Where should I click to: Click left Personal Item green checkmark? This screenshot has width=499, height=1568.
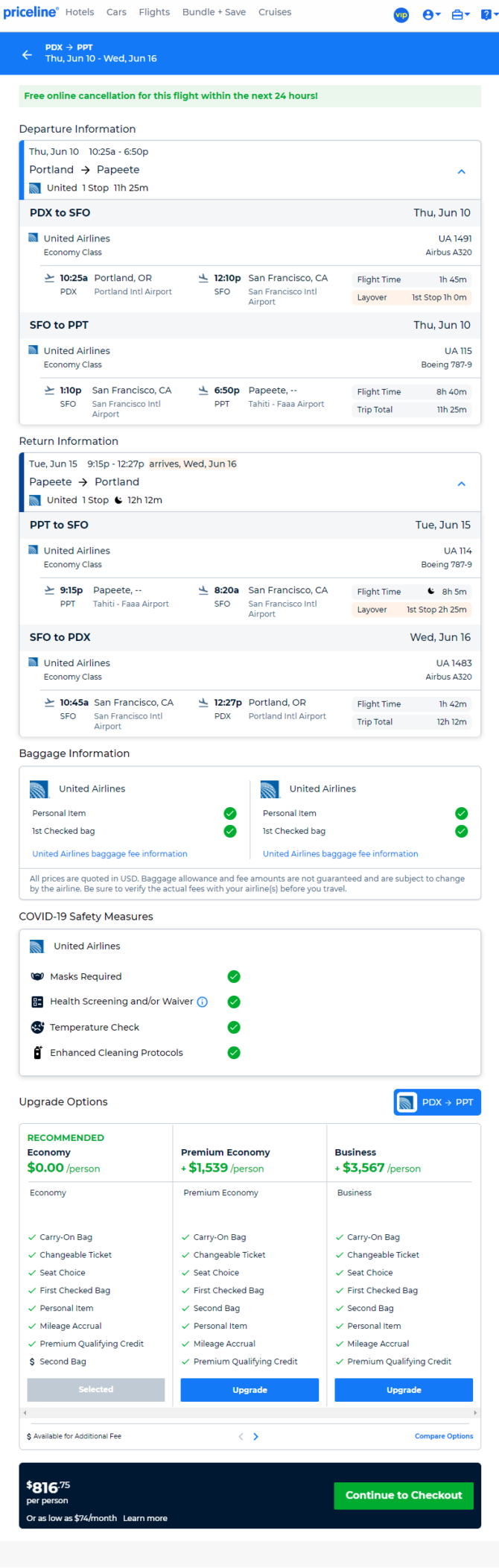tap(230, 814)
